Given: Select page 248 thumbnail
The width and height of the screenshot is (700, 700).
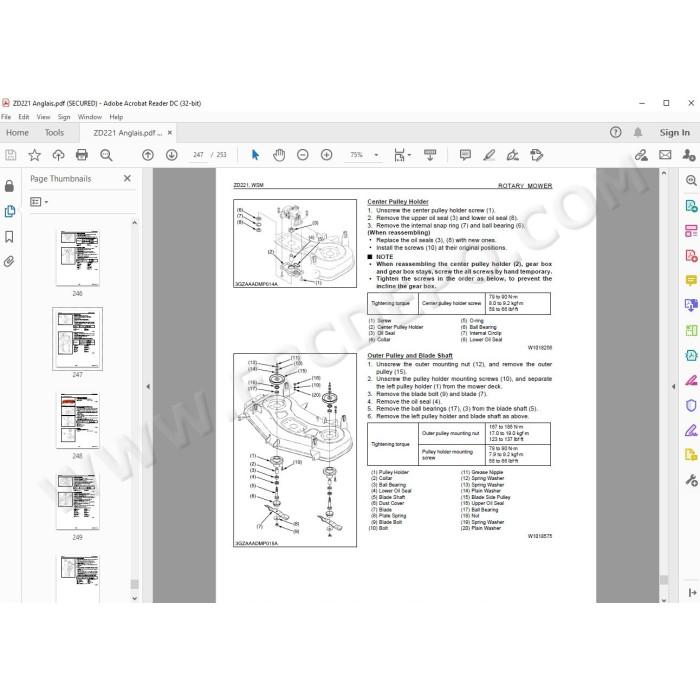Looking at the screenshot, I should (78, 421).
